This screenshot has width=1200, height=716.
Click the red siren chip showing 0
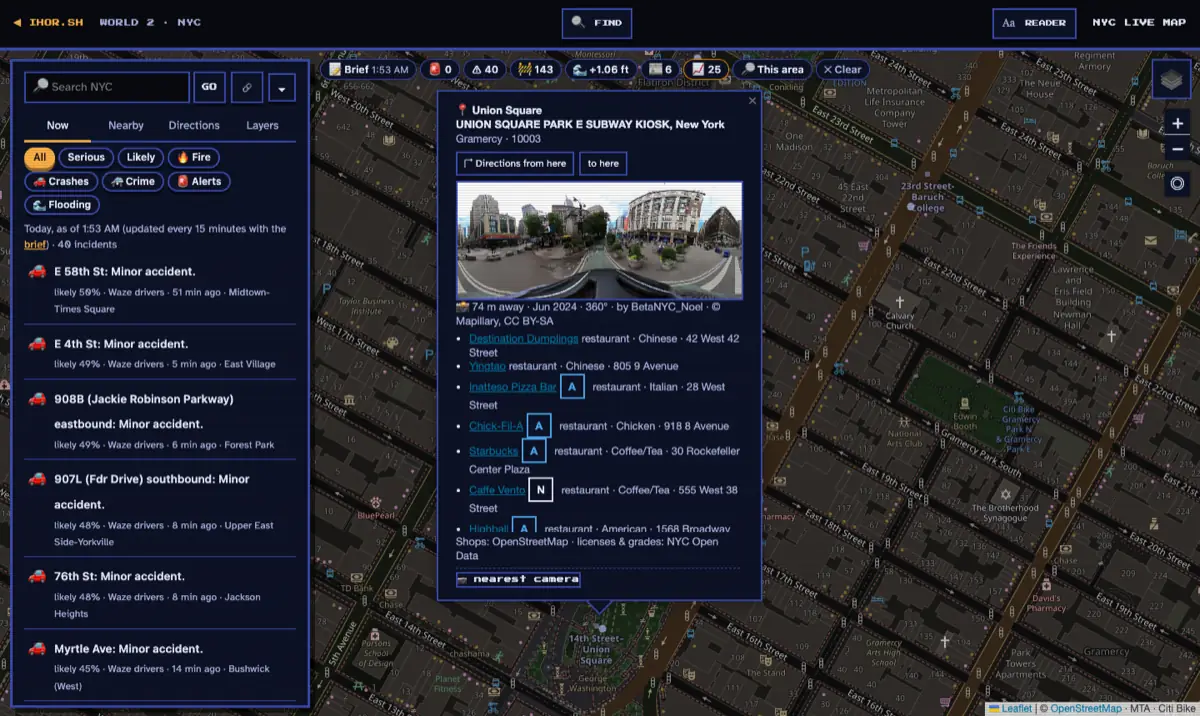441,70
